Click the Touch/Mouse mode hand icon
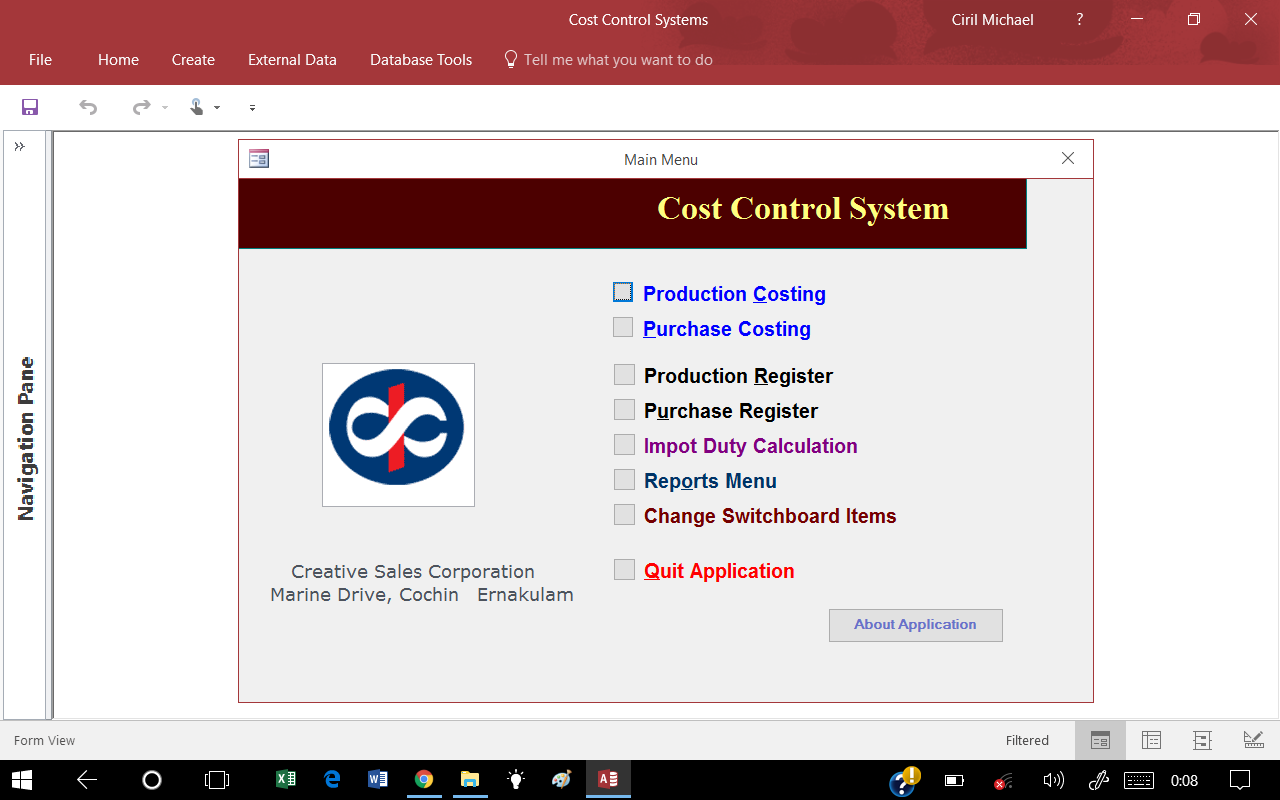This screenshot has width=1280, height=800. (x=197, y=107)
